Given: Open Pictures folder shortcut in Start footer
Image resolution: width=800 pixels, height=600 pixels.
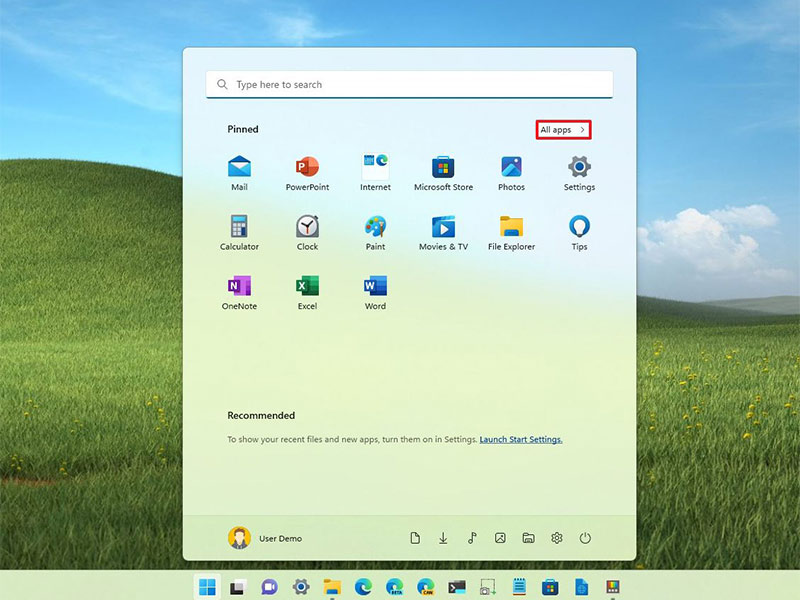Looking at the screenshot, I should 500,538.
